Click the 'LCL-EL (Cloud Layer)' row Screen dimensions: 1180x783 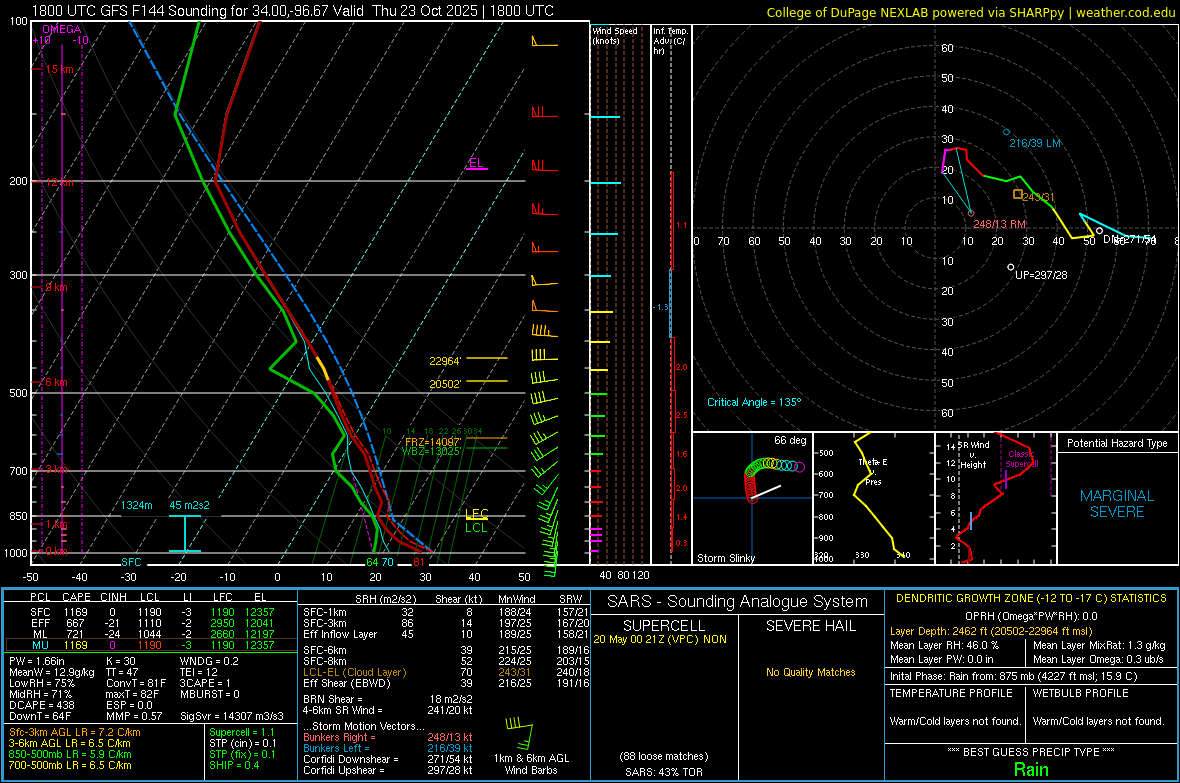446,672
